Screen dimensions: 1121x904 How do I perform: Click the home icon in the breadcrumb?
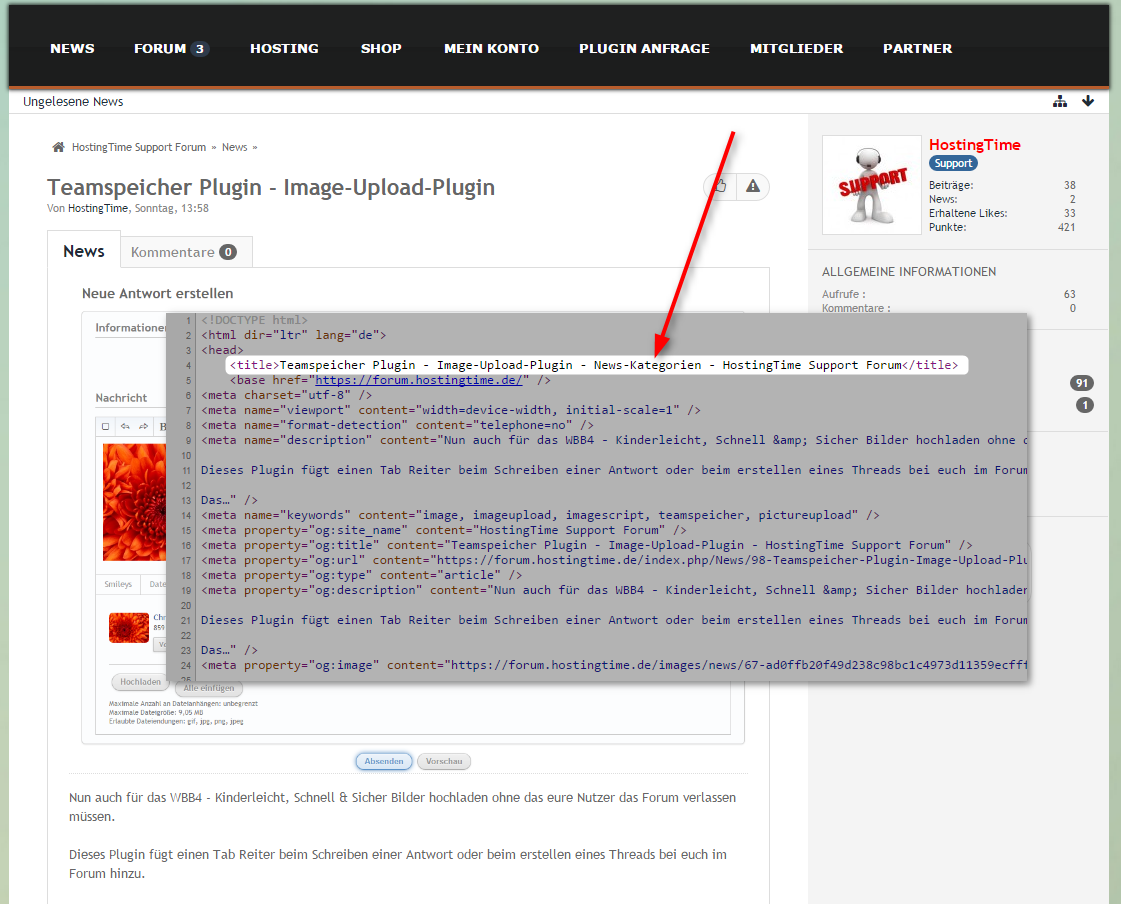[59, 147]
